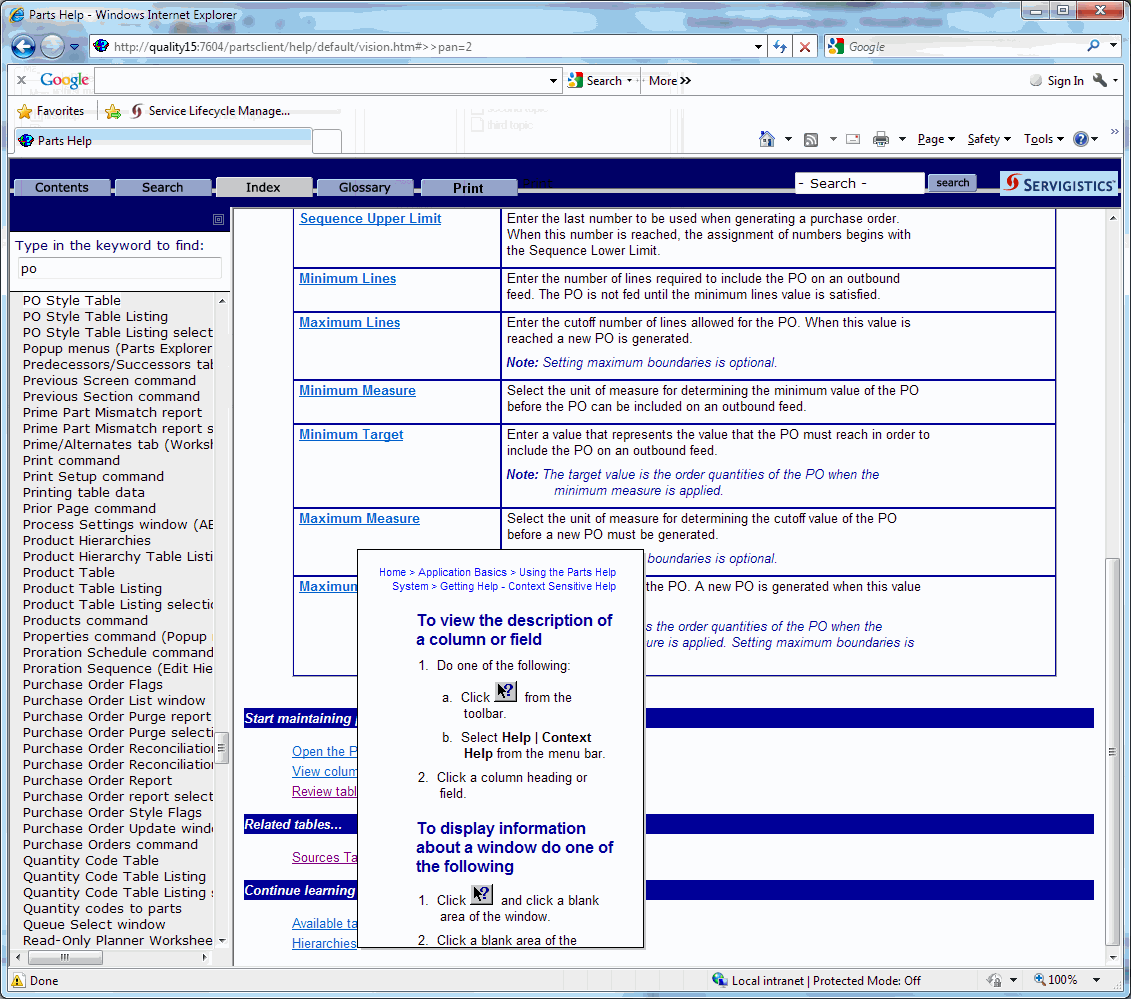Screen dimensions: 1131x999
Task: Expand the Google Toolbar search box dropdown
Action: [553, 81]
